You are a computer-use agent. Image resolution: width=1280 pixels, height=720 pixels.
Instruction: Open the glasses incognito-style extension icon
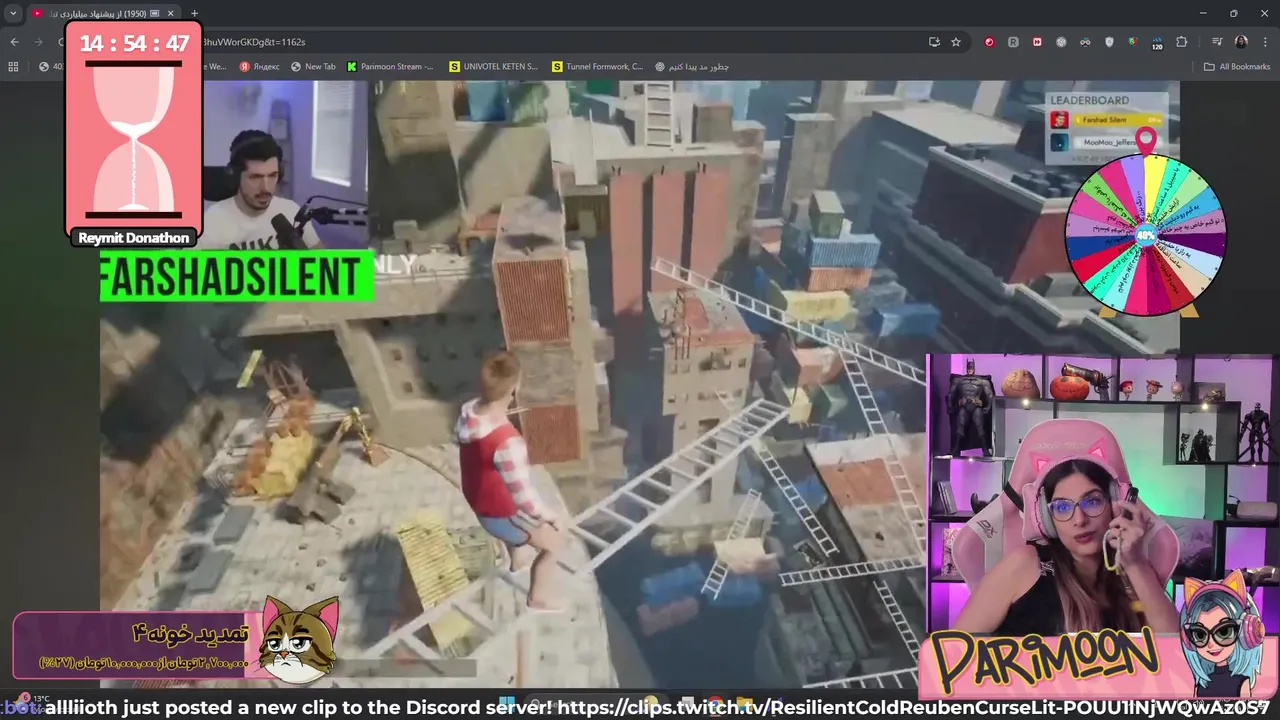point(1085,42)
